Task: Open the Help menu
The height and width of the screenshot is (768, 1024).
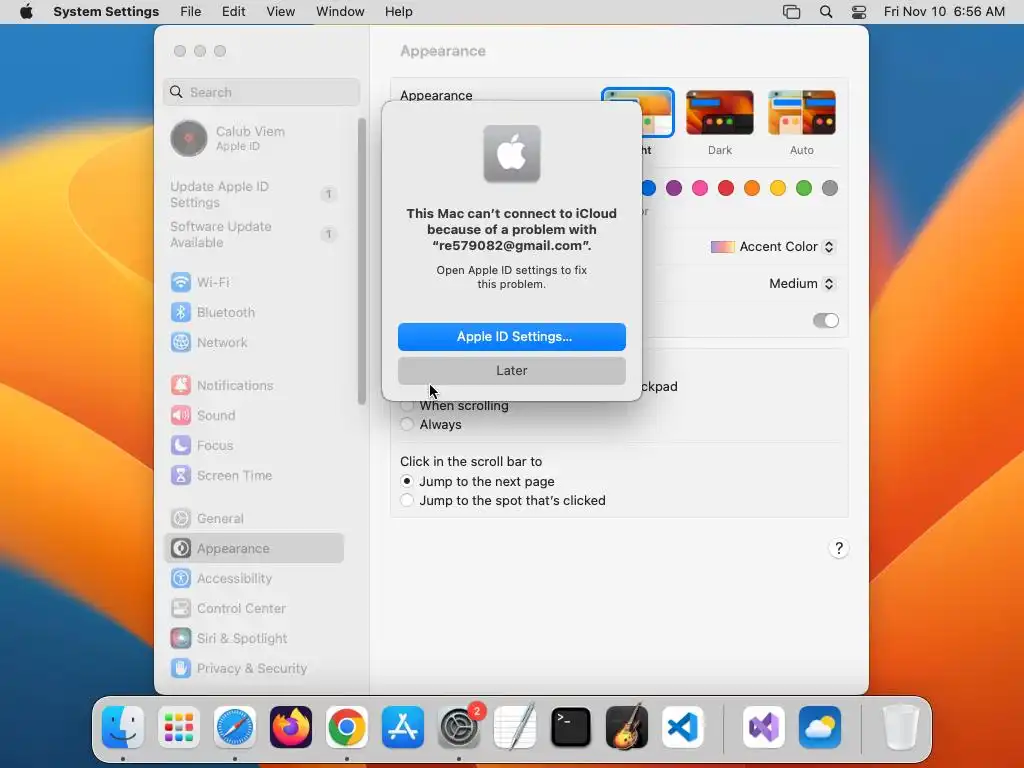Action: [398, 12]
